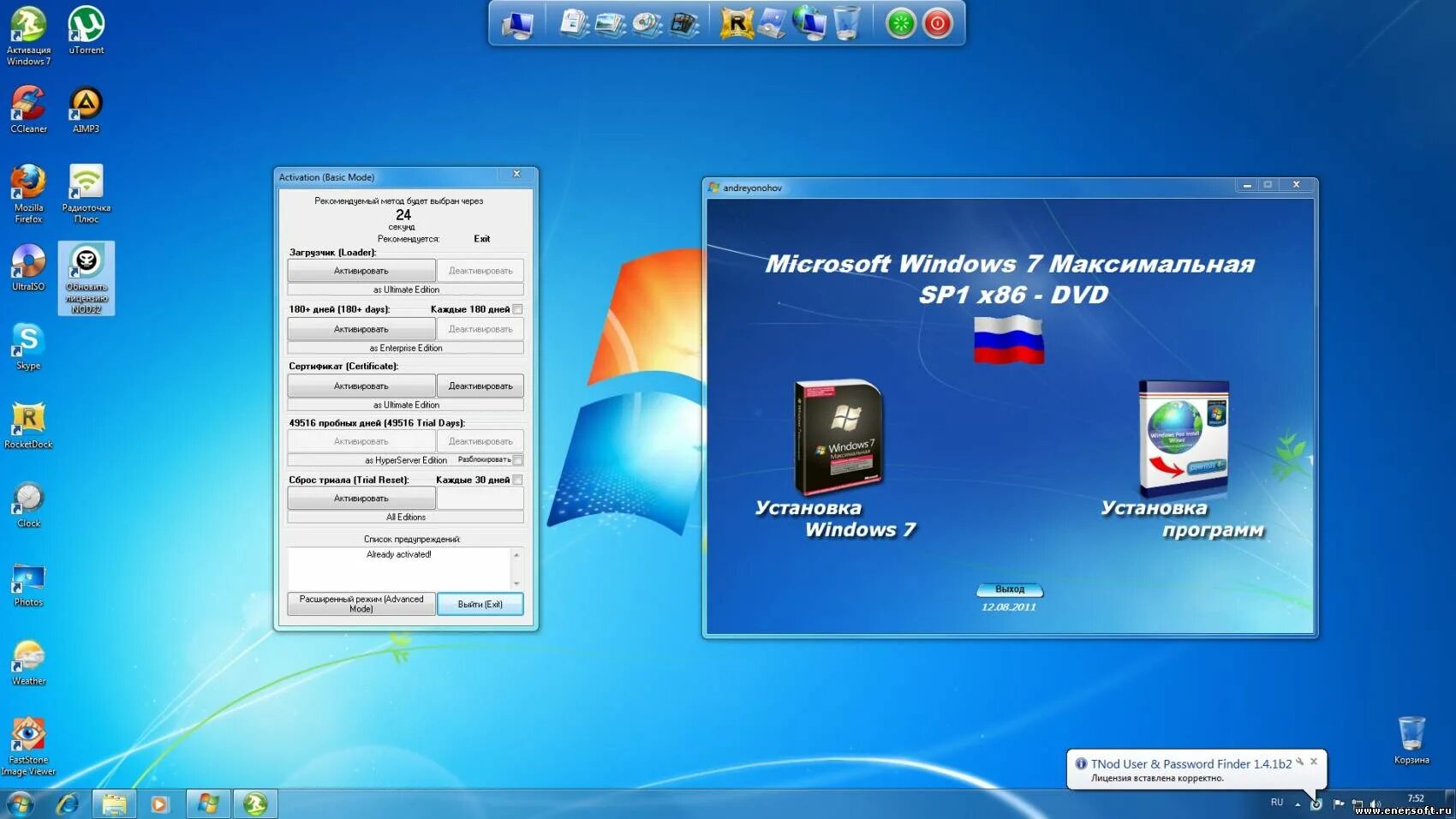Screen dimensions: 1456x819
Task: Click as Enterprise Edition button
Action: (406, 348)
